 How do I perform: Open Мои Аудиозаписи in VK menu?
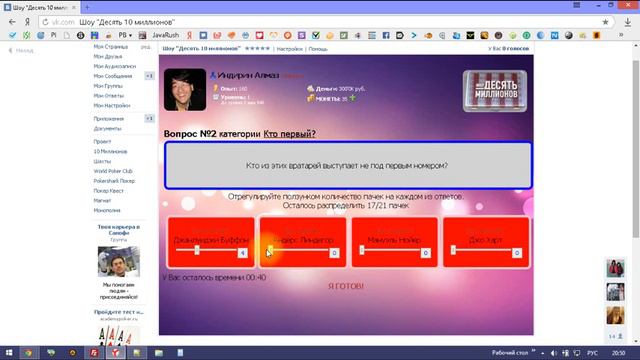[x=115, y=67]
